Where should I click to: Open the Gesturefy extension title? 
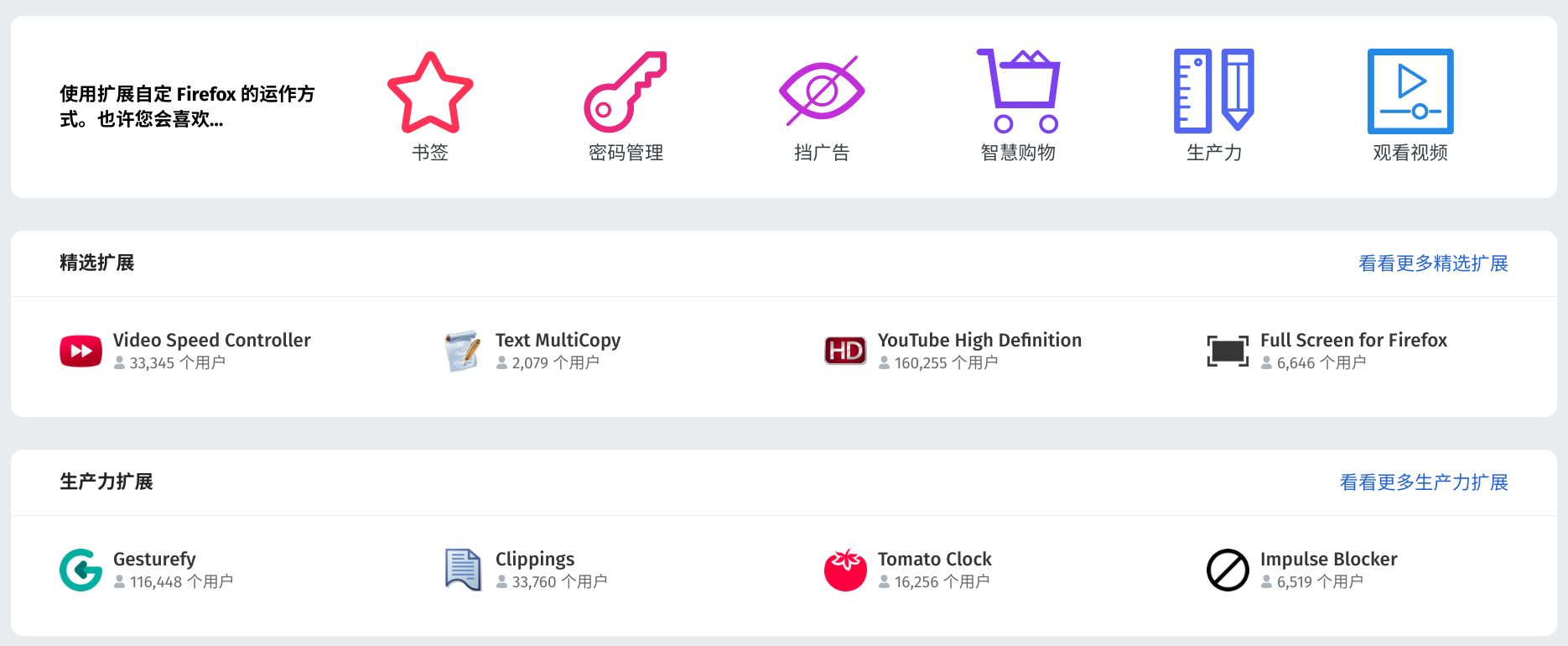point(154,560)
